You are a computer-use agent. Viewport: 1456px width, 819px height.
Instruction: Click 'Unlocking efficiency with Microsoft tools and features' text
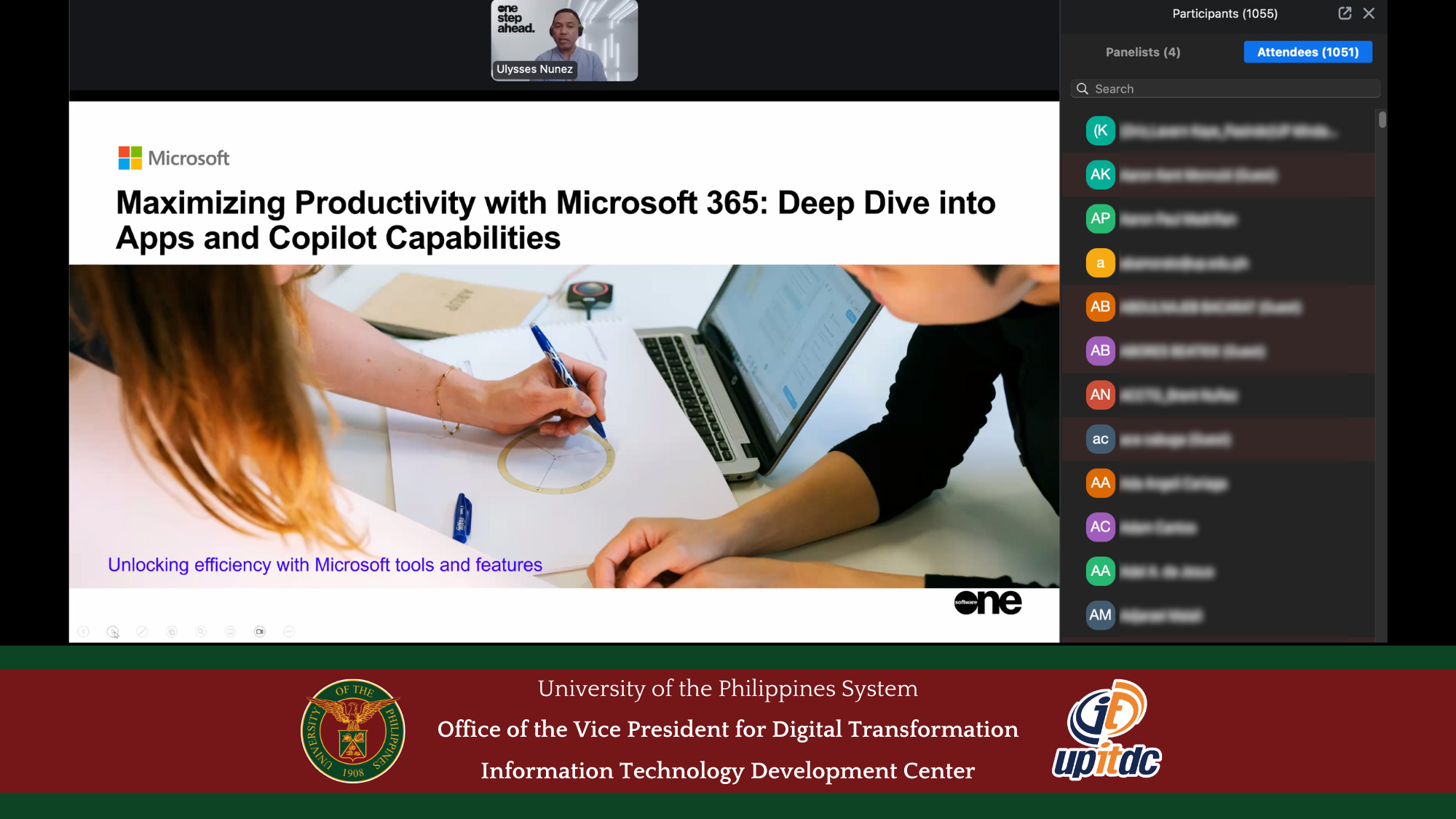[x=325, y=565]
